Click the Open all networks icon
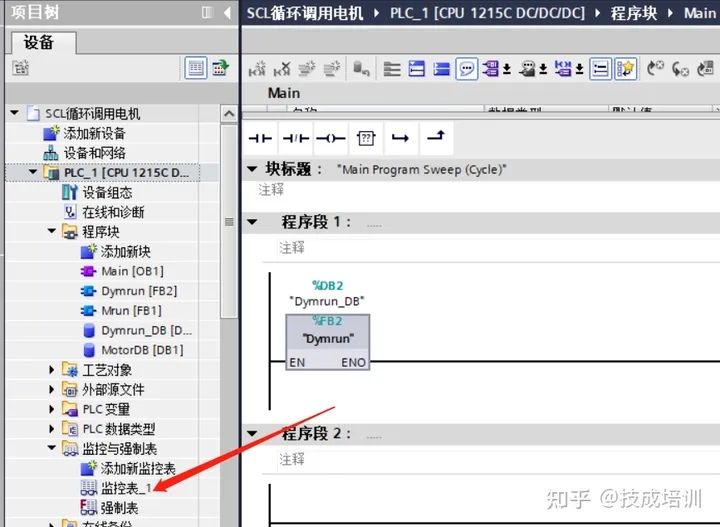Viewport: 720px width, 527px height. (416, 69)
